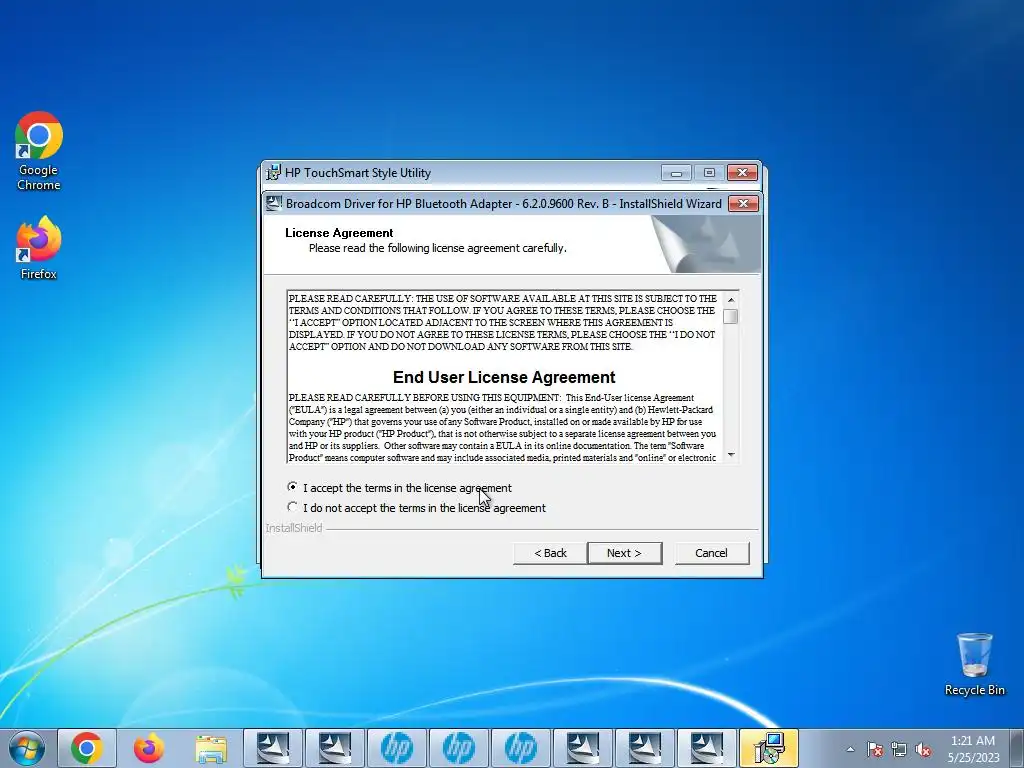The height and width of the screenshot is (768, 1024).
Task: Close the Broadcom InstallShield Wizard
Action: click(743, 204)
